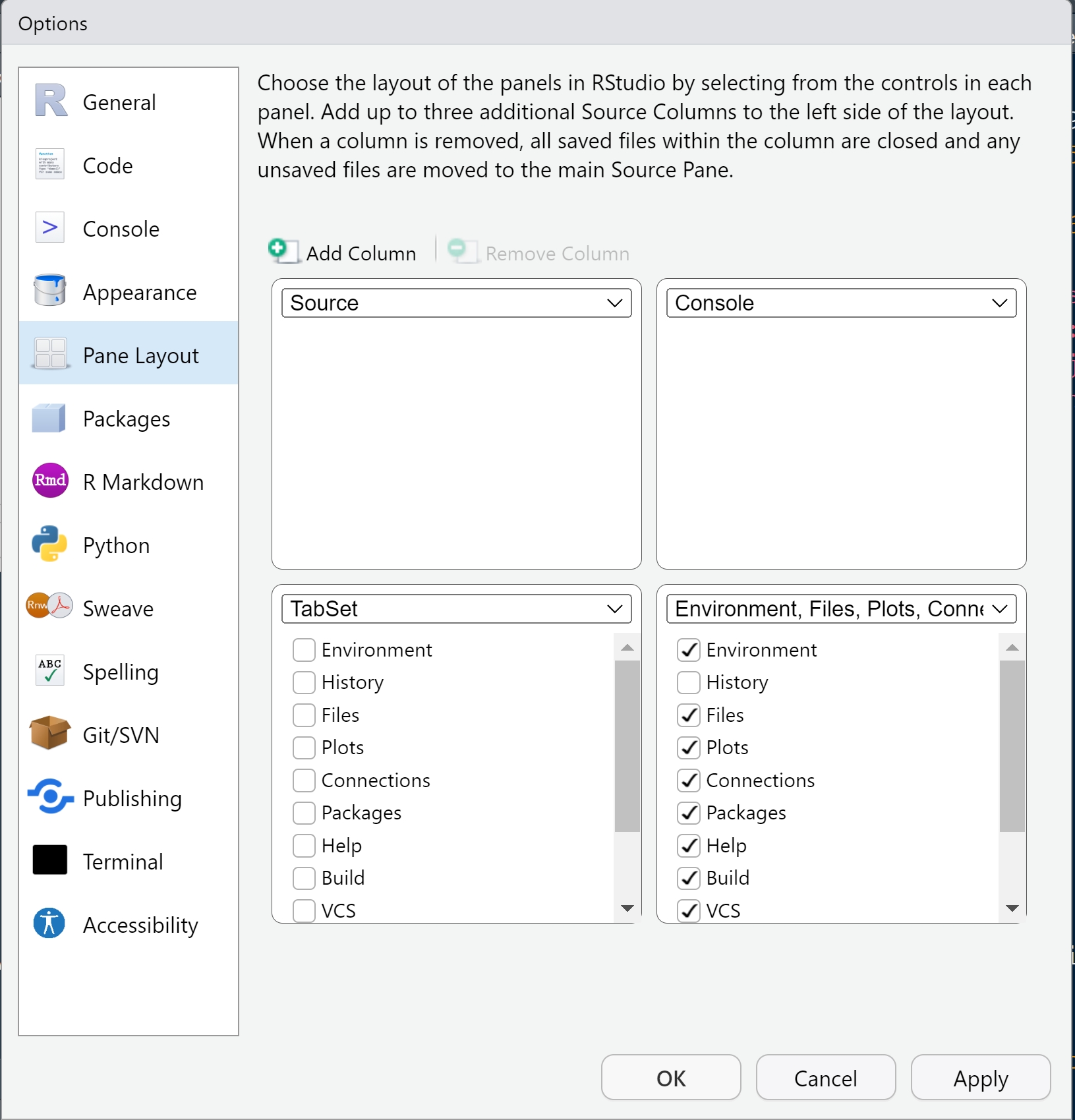Click the Add Column button

[343, 252]
